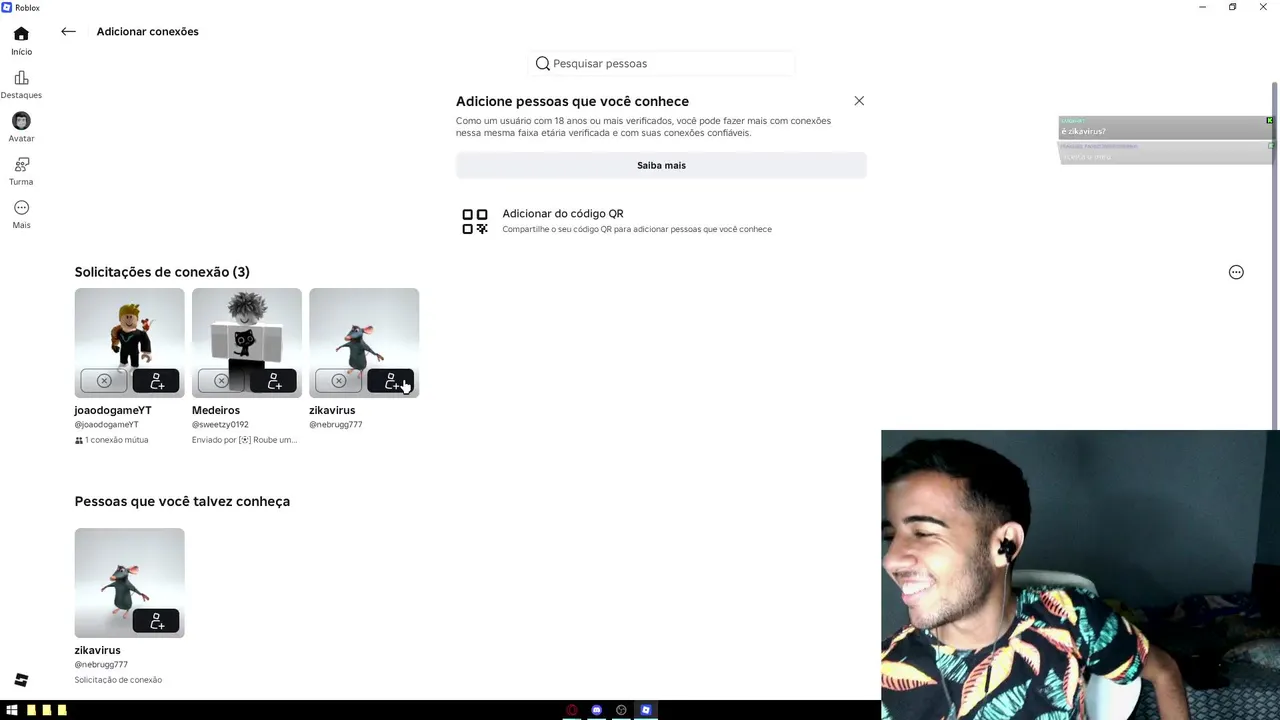This screenshot has width=1280, height=720.
Task: Open Destaques in sidebar
Action: click(21, 85)
